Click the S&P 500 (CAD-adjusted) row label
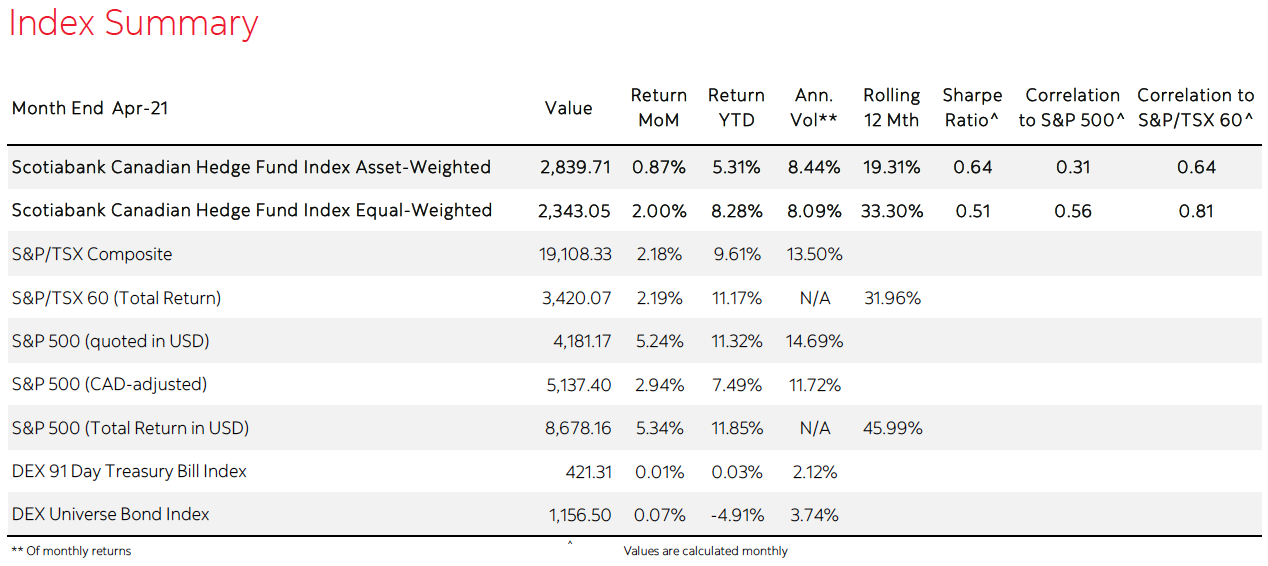 110,384
